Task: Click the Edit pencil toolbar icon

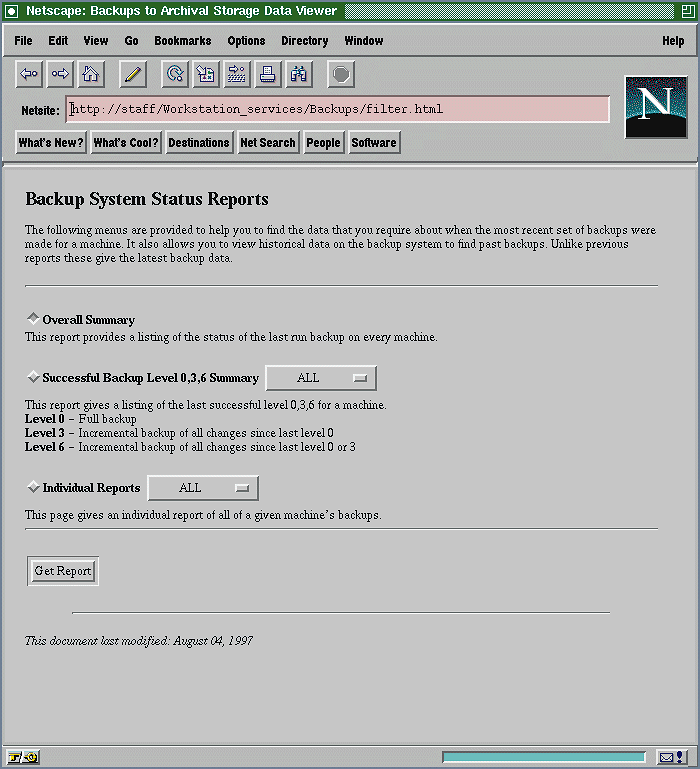Action: click(133, 74)
